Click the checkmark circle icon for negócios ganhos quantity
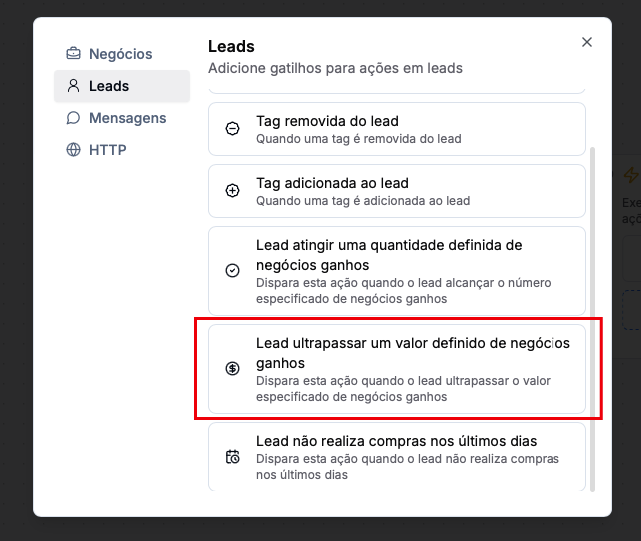641x541 pixels. click(232, 271)
